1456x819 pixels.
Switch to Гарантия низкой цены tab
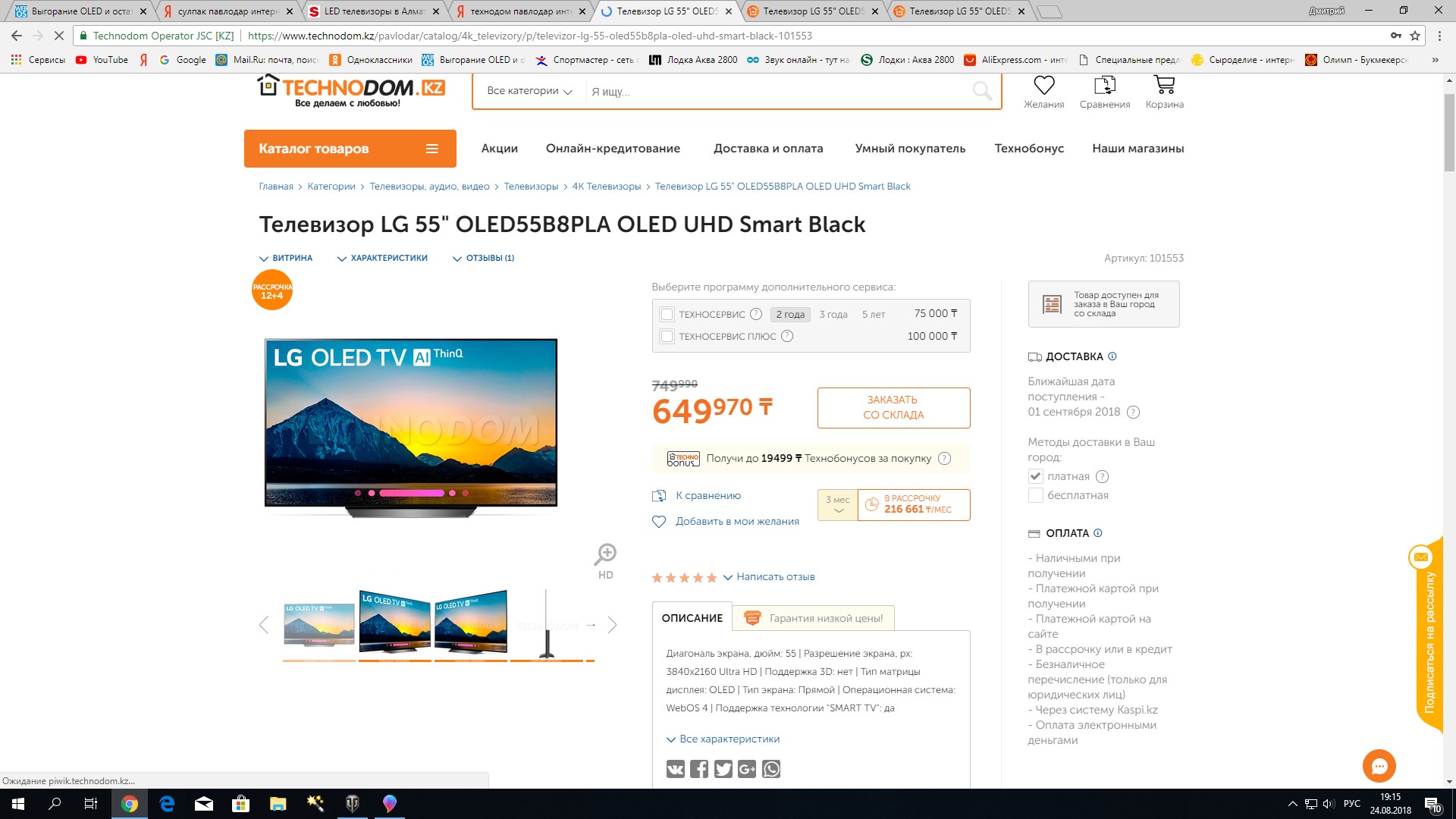pos(814,618)
